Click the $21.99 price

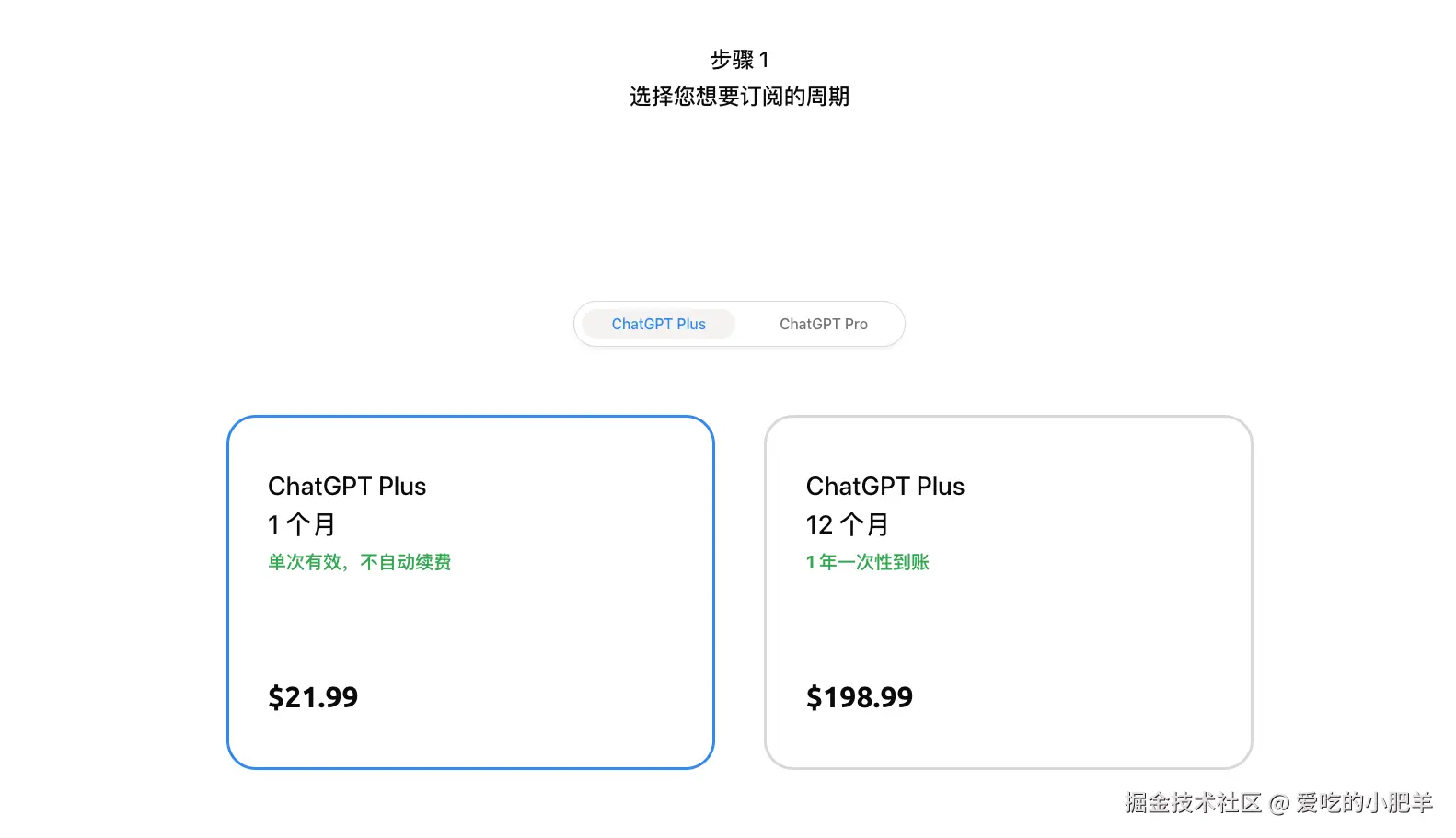tap(313, 697)
